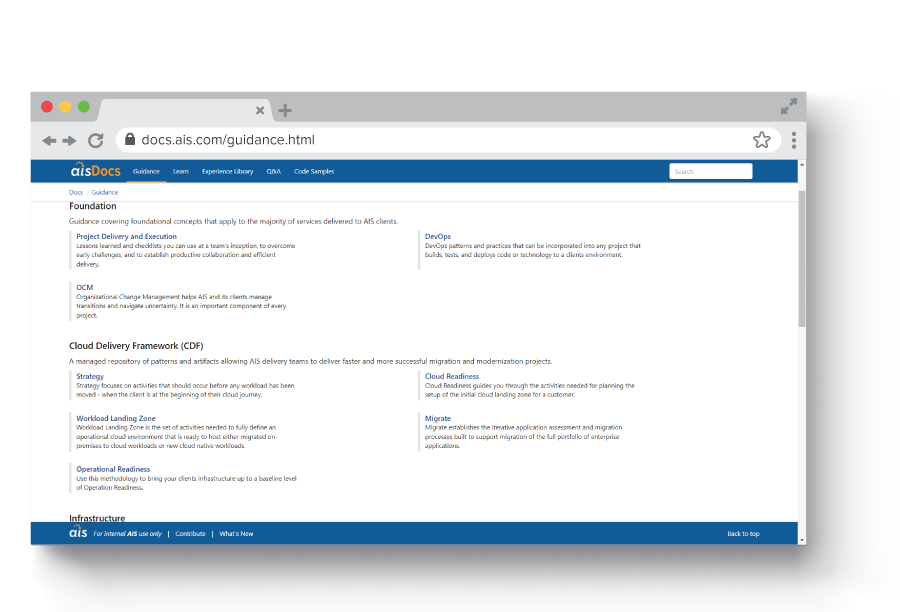
Task: Open the Operational Readiness link
Action: [x=113, y=470]
